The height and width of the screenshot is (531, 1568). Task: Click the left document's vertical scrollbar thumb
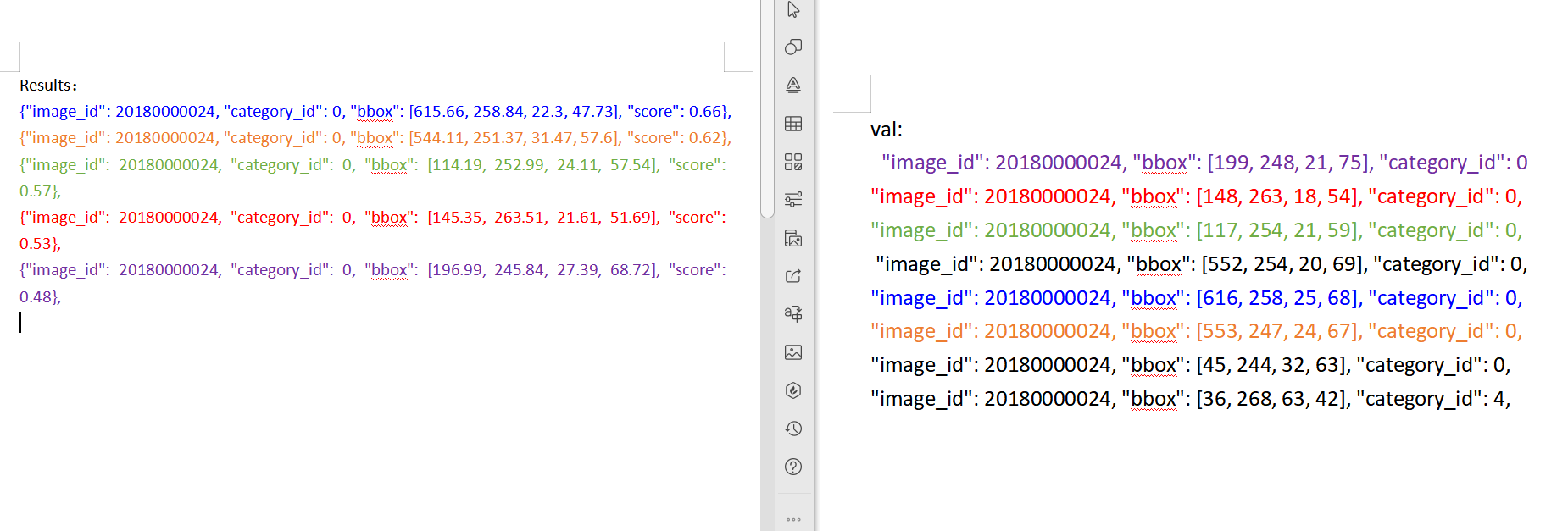tap(768, 108)
